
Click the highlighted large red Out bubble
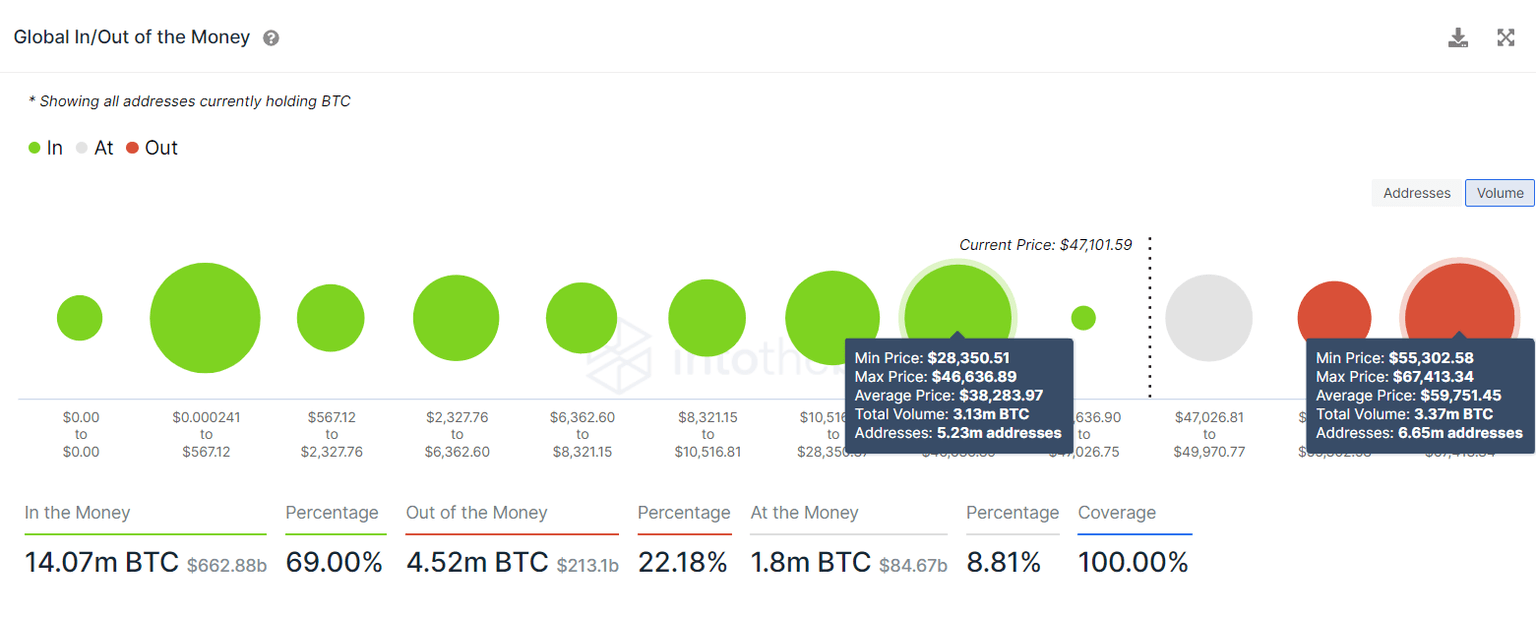point(1459,303)
